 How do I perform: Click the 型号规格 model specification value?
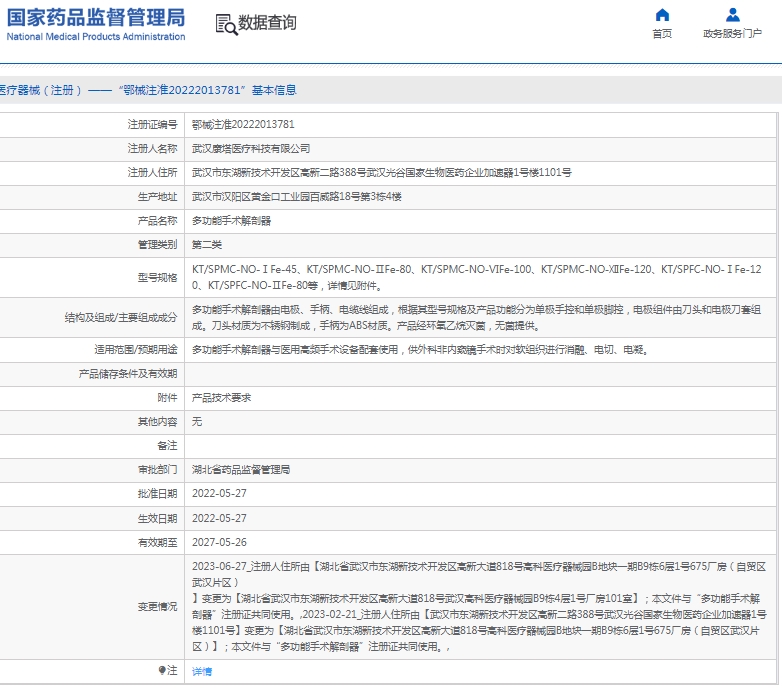pos(477,278)
